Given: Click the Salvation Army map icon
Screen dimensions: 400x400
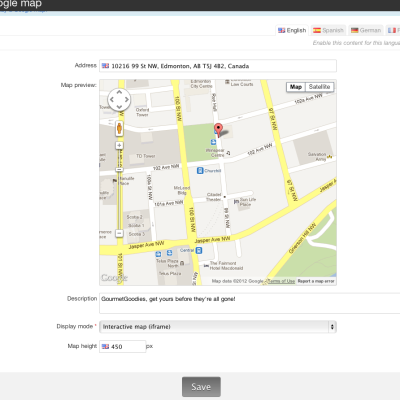Looking at the screenshot, I should (330, 156).
